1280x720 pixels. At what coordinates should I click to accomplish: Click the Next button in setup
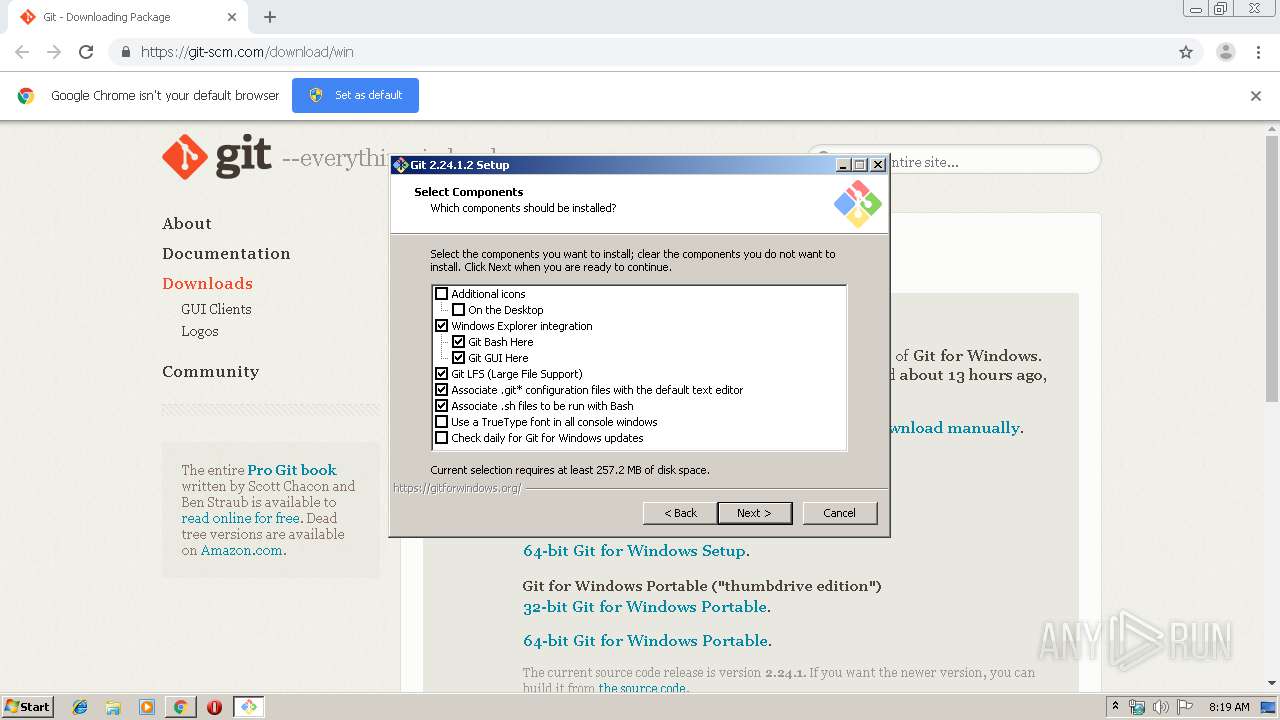click(755, 513)
